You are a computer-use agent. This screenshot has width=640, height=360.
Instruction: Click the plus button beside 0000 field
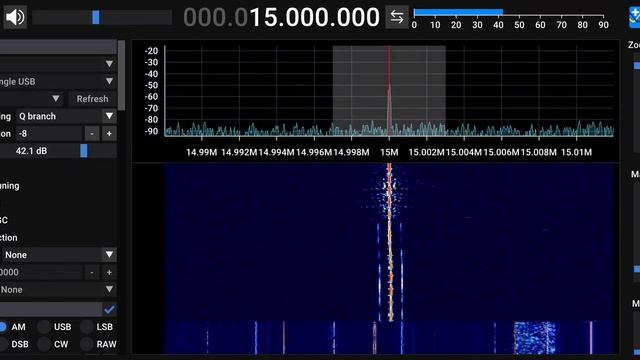(x=109, y=272)
